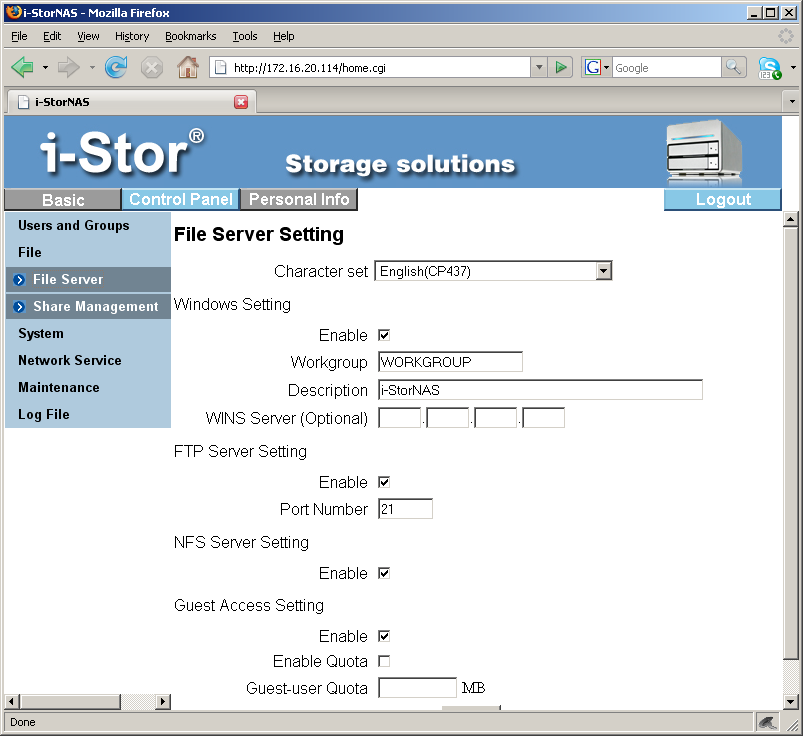Open the list-all-tabs dropdown
The height and width of the screenshot is (736, 803).
(792, 101)
